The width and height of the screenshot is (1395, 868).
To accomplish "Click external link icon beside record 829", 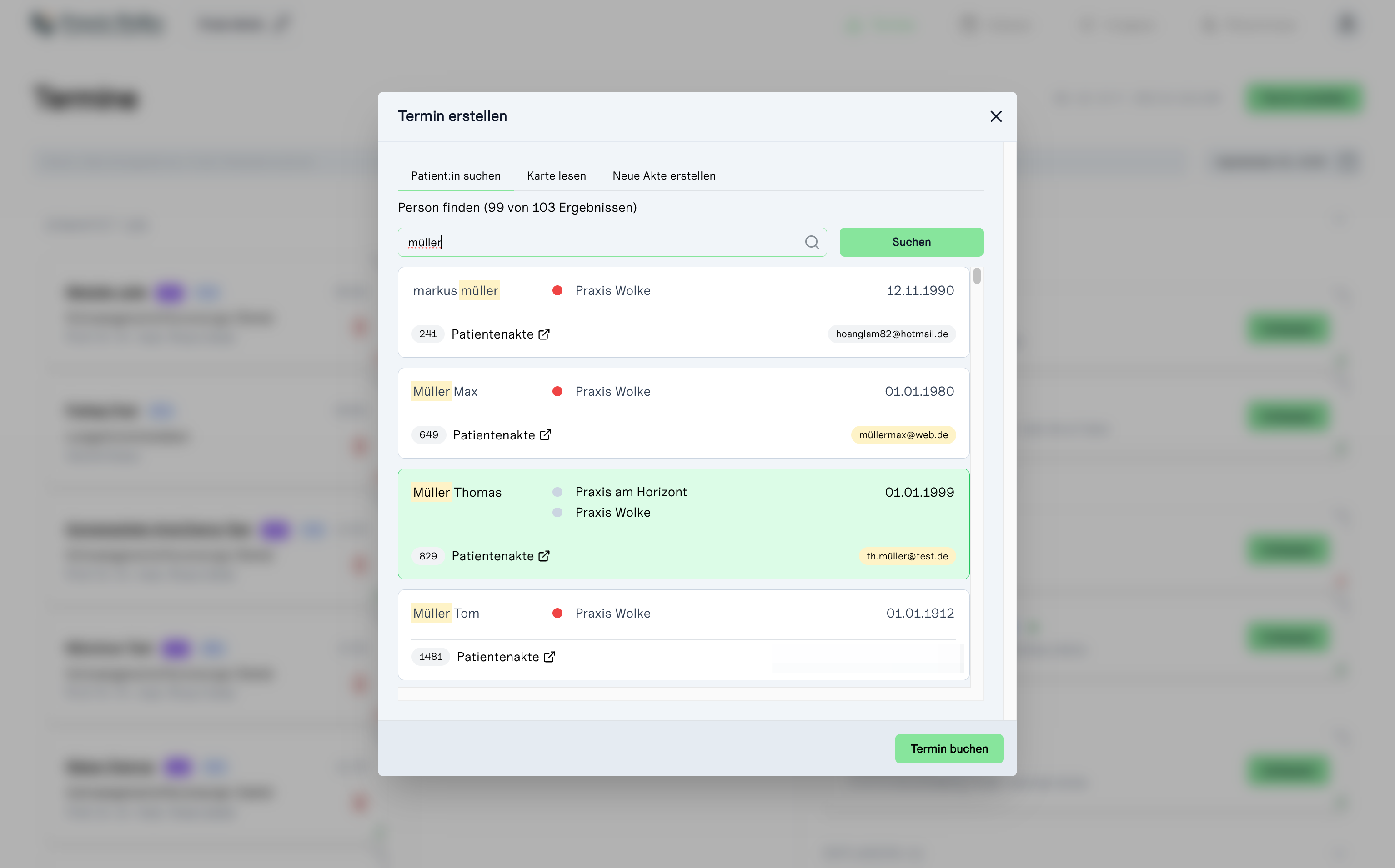I will [544, 556].
